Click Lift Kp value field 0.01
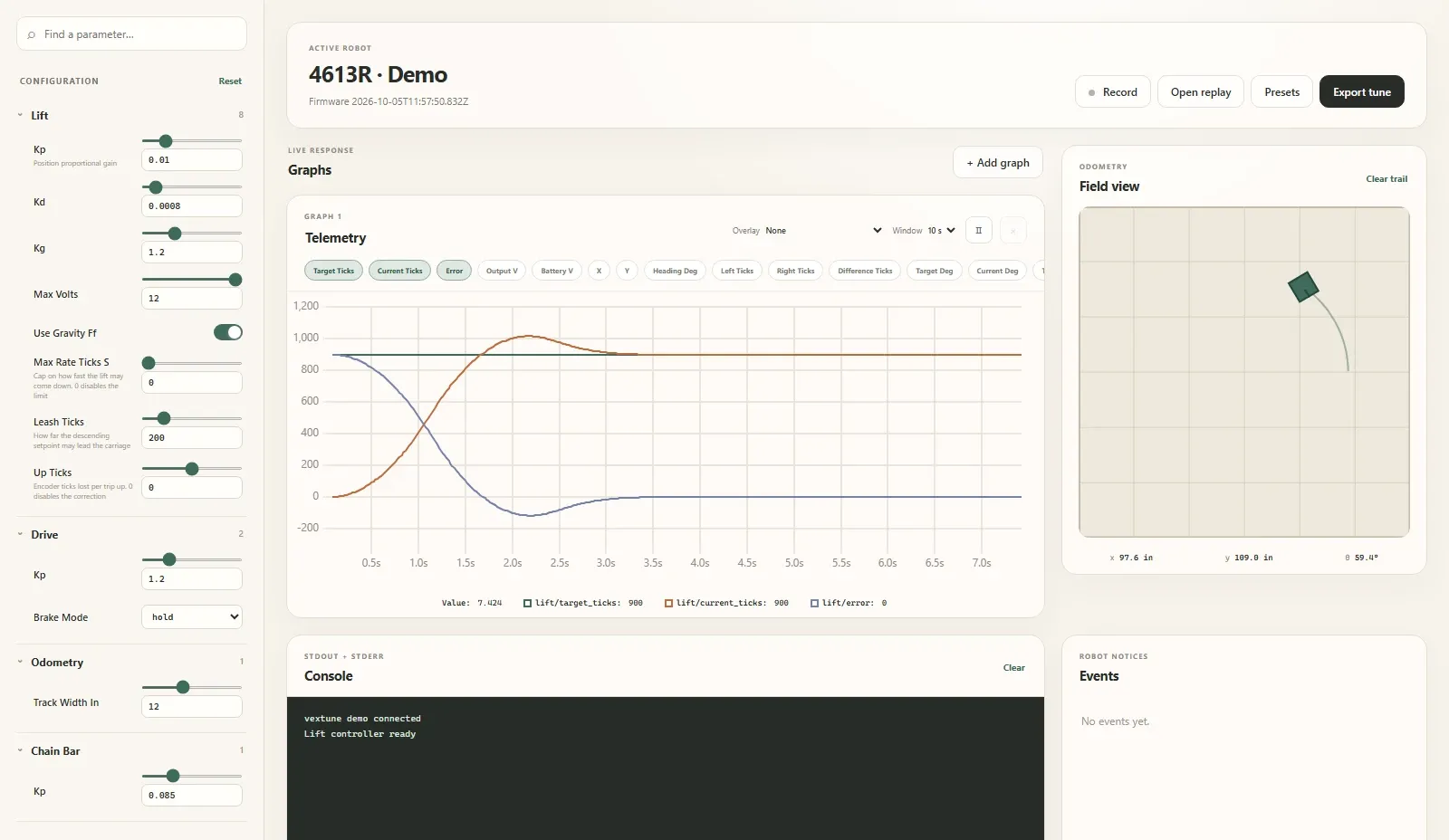 (192, 160)
